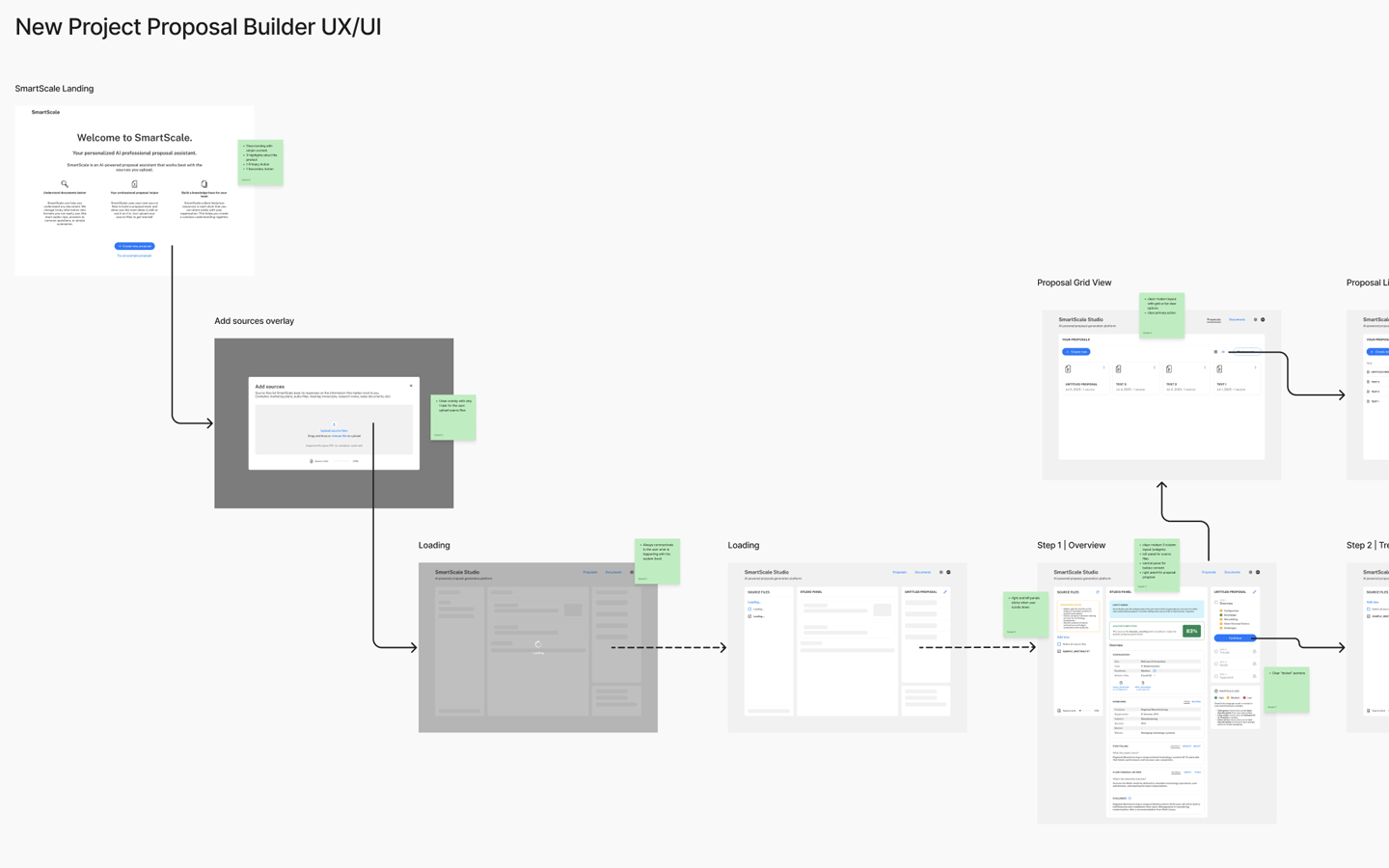Switch to grid view toggle in Proposal Grid View

1215,352
